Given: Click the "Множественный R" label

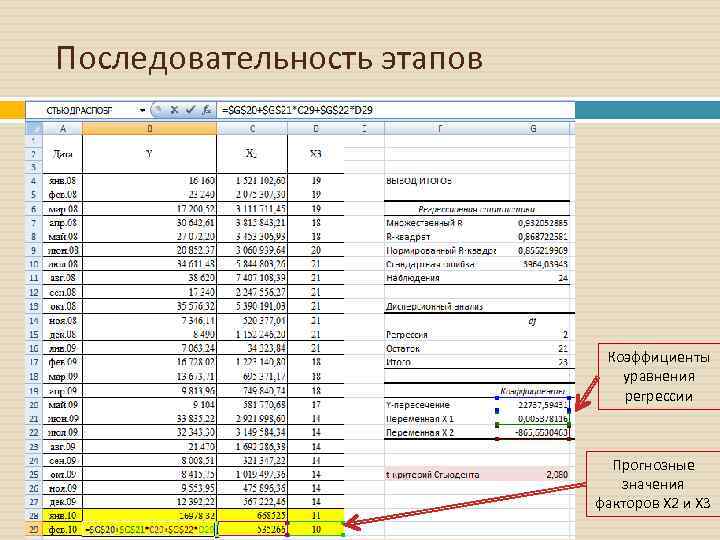Looking at the screenshot, I should [x=424, y=223].
